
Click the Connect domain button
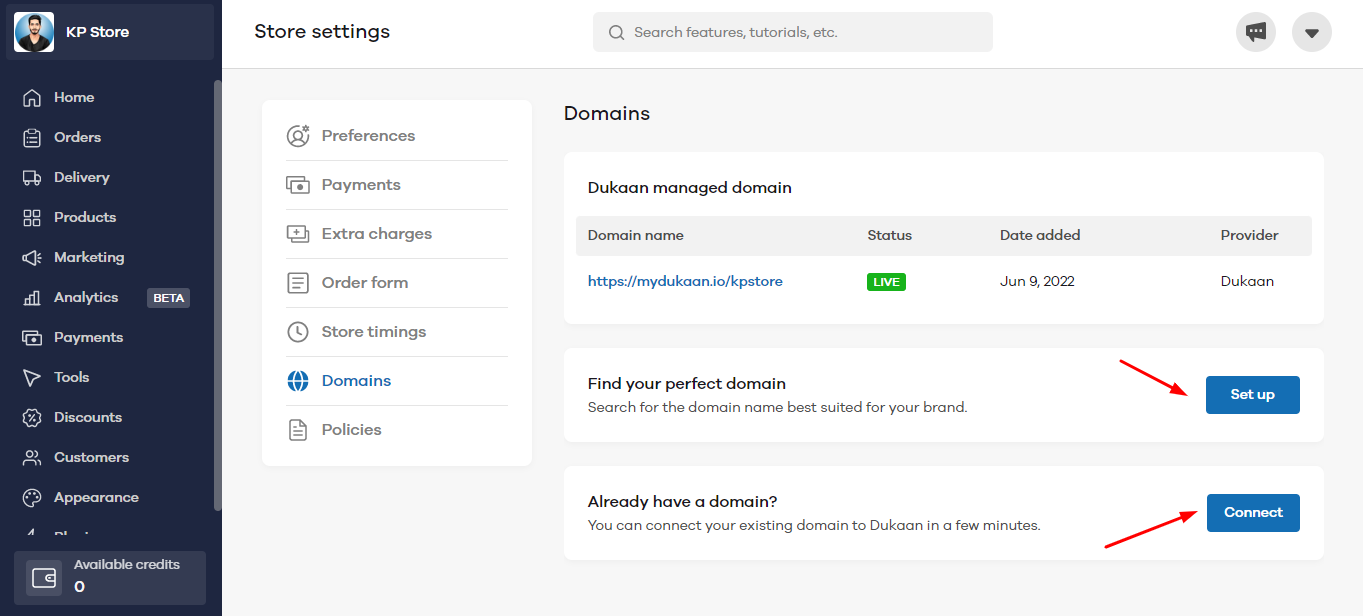1253,513
